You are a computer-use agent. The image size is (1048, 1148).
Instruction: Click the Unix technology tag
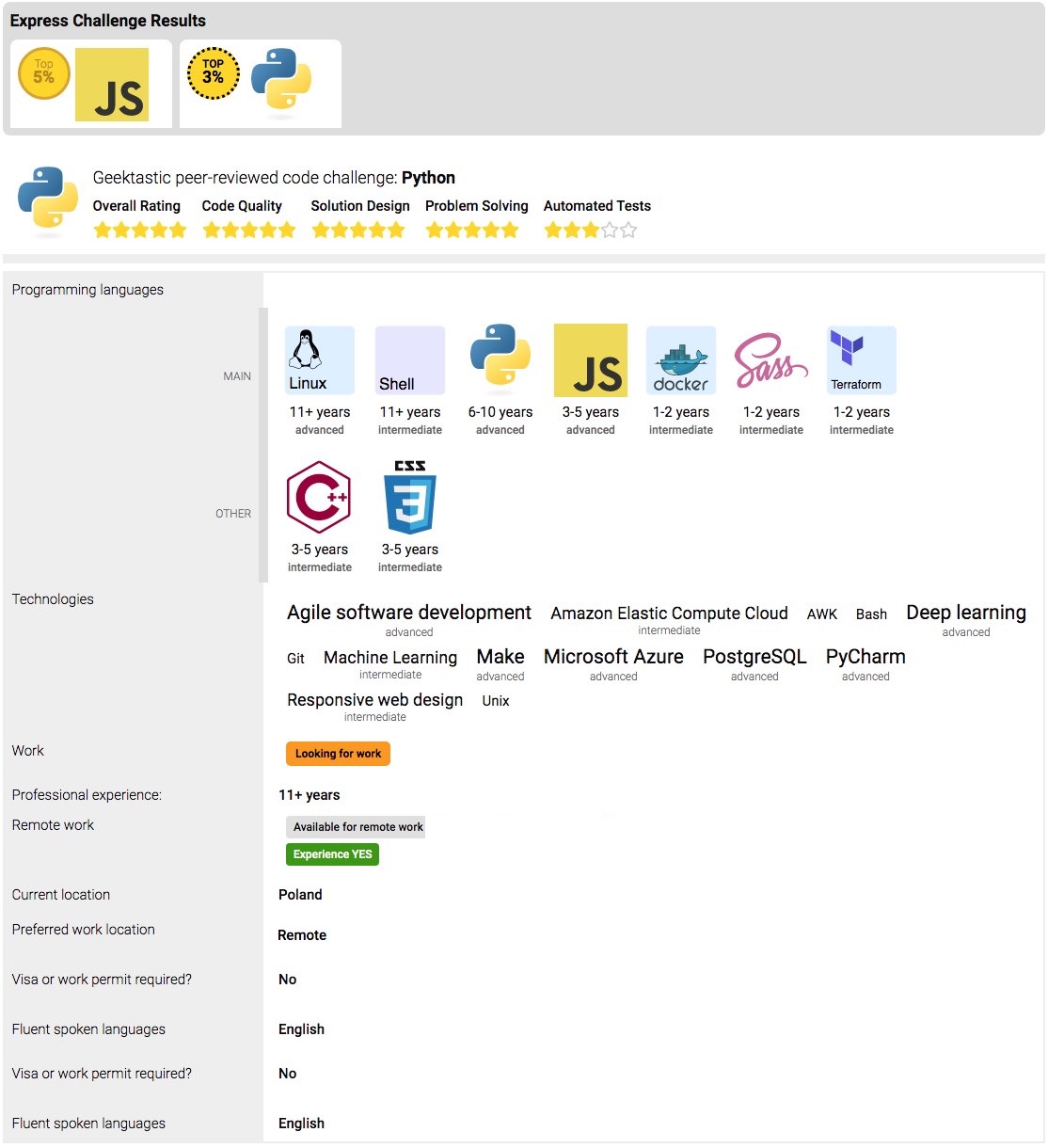coord(496,701)
